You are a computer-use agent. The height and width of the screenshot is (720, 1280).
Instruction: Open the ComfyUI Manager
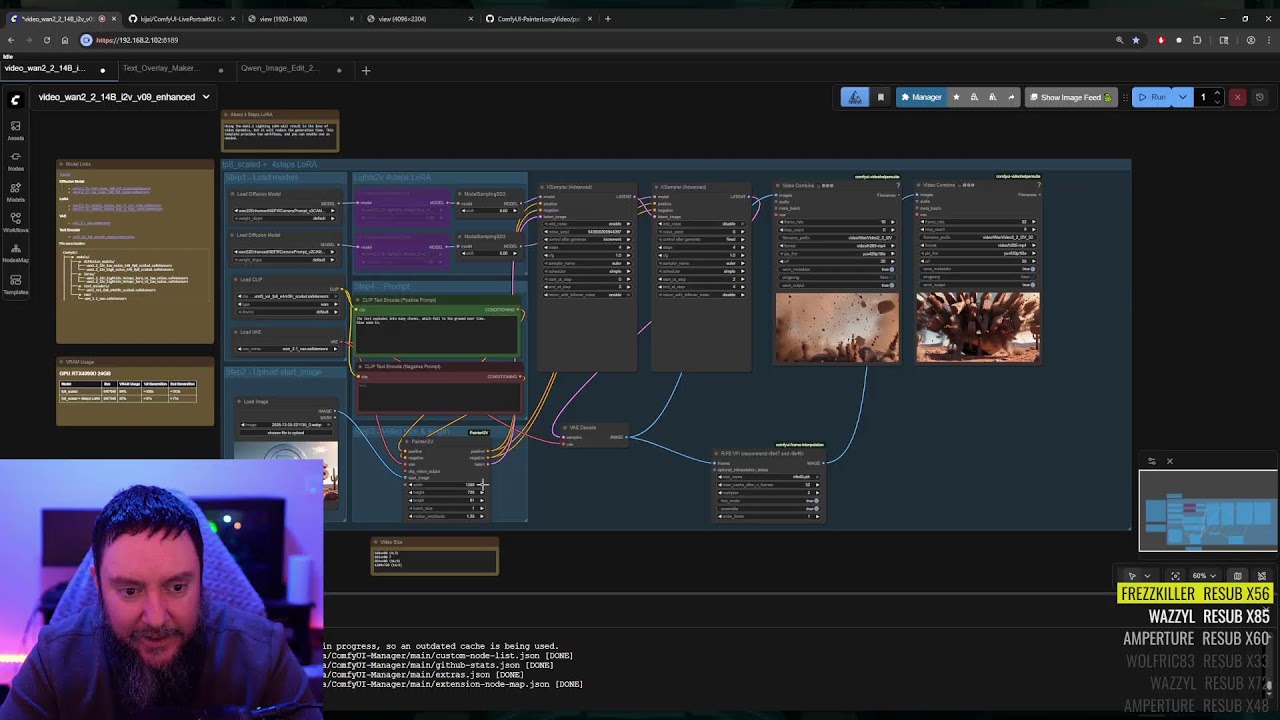pos(920,97)
